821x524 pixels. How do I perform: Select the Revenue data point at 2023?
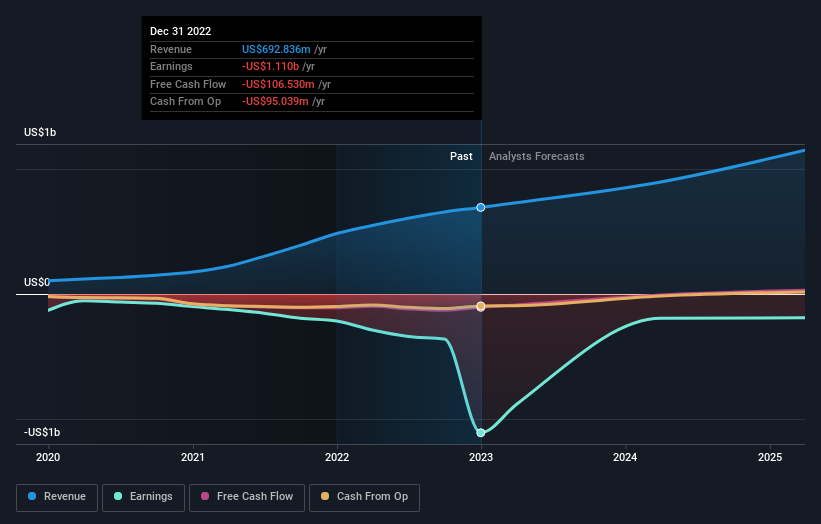click(481, 208)
